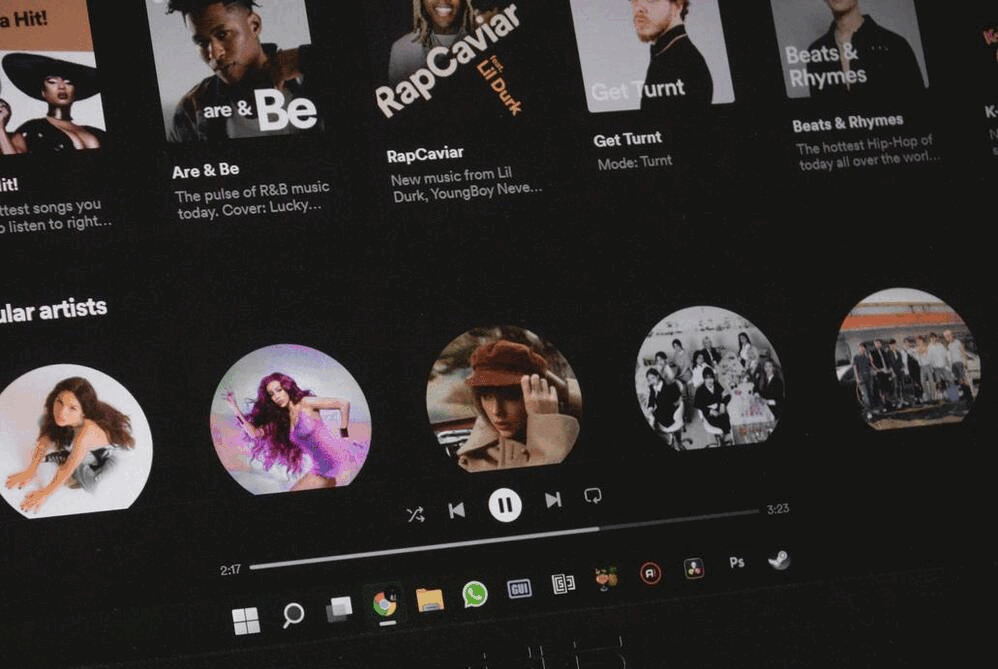Launch Steam from the taskbar
This screenshot has width=998, height=669.
tap(779, 560)
